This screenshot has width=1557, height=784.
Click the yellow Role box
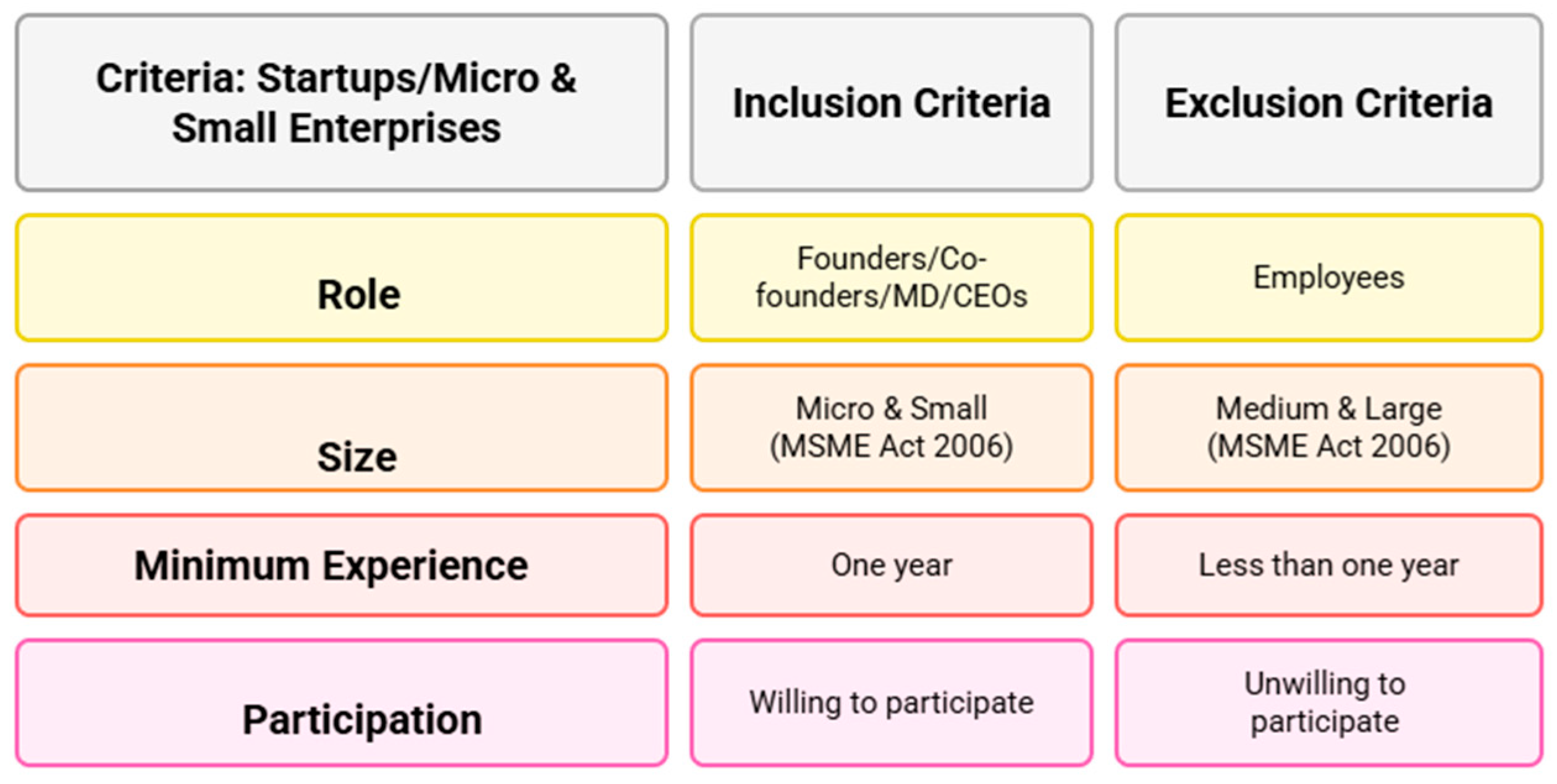(x=342, y=278)
